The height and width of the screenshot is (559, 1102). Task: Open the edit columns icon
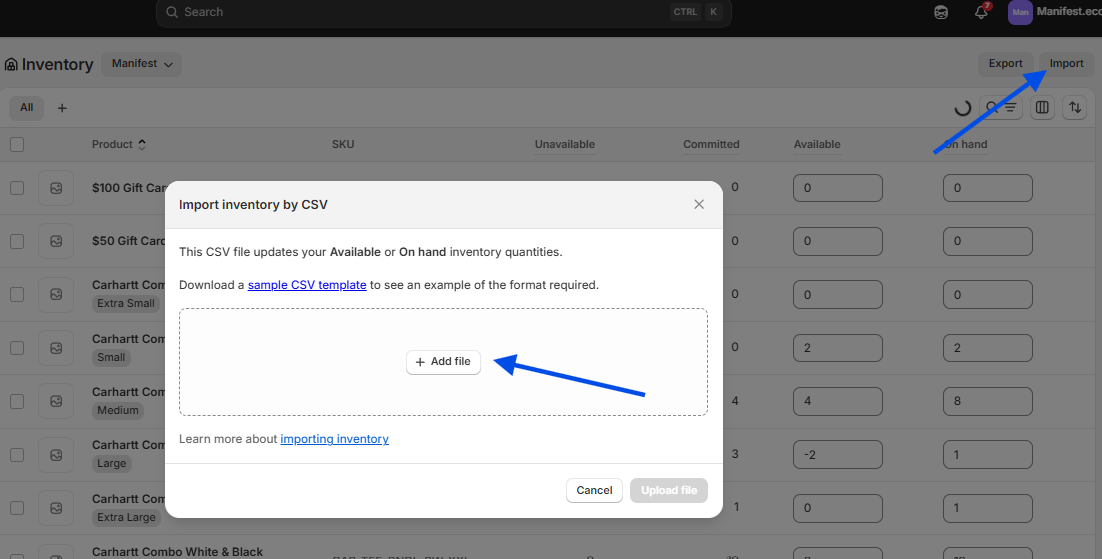(1043, 108)
